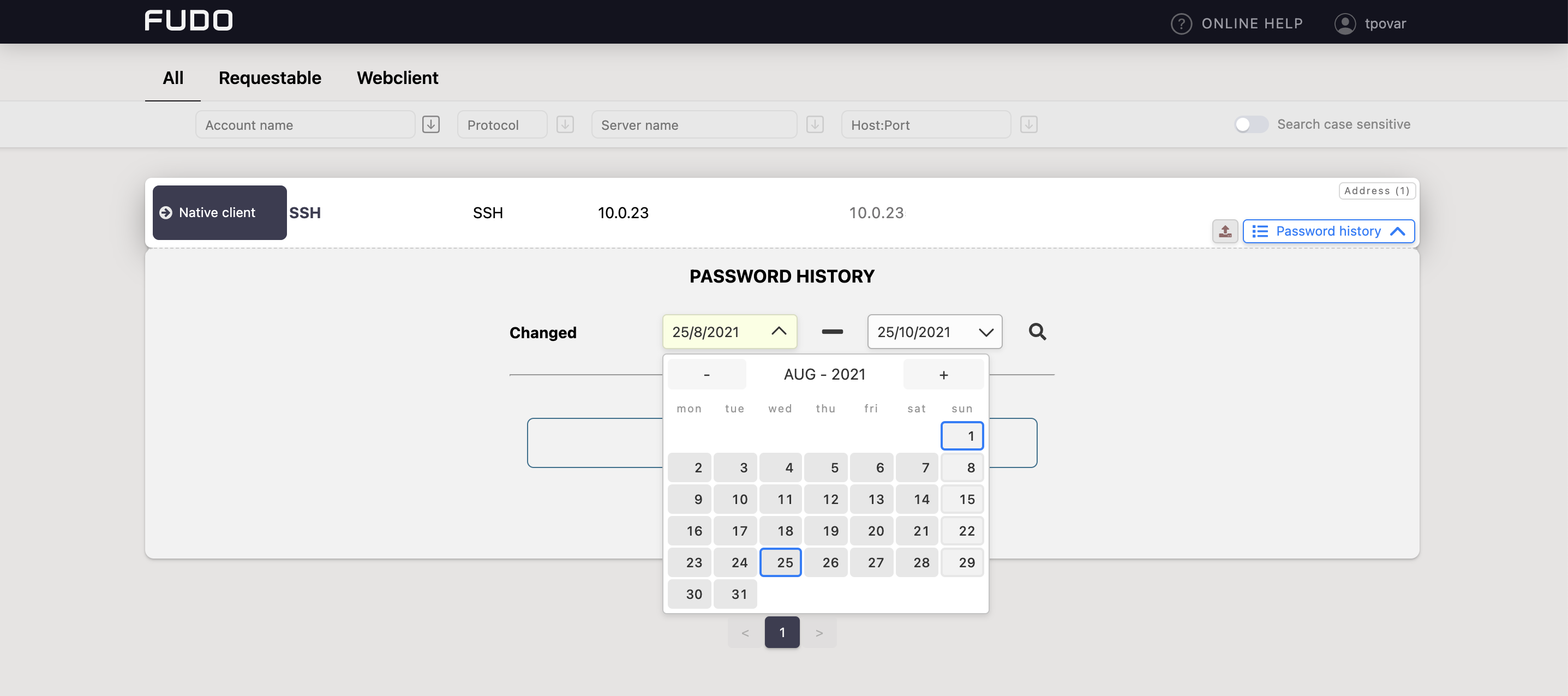The image size is (1568, 696).
Task: Select August 21 in calendar
Action: [917, 531]
